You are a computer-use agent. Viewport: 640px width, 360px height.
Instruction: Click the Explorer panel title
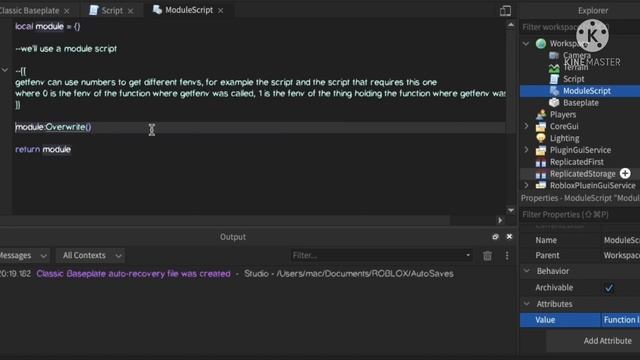click(x=593, y=11)
